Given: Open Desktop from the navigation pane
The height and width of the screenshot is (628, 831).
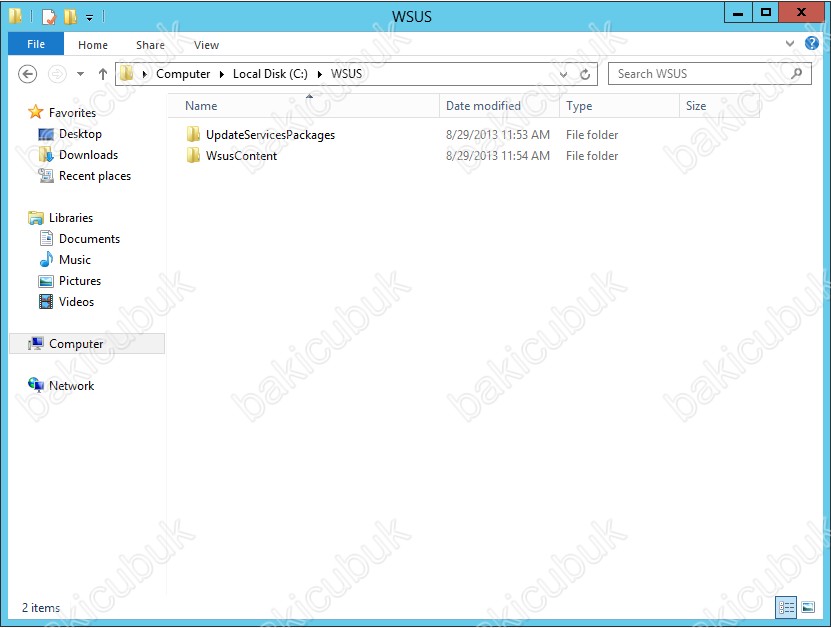Looking at the screenshot, I should (x=80, y=134).
